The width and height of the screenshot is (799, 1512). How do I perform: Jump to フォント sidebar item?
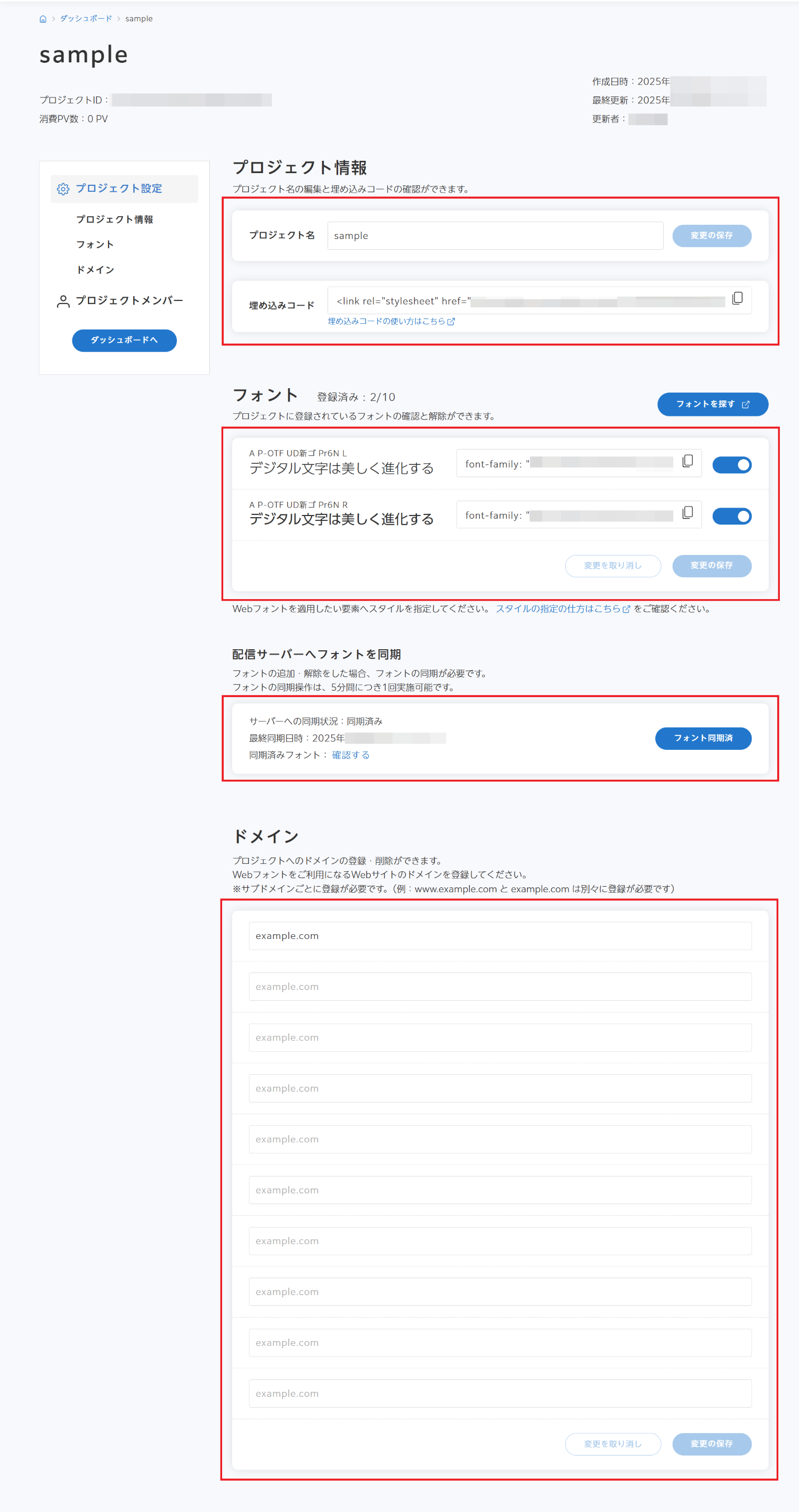coord(94,245)
